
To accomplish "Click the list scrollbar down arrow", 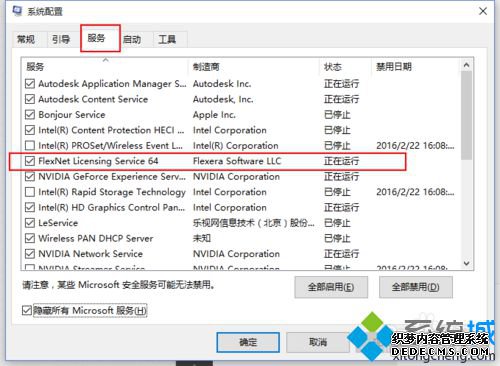I will click(466, 263).
